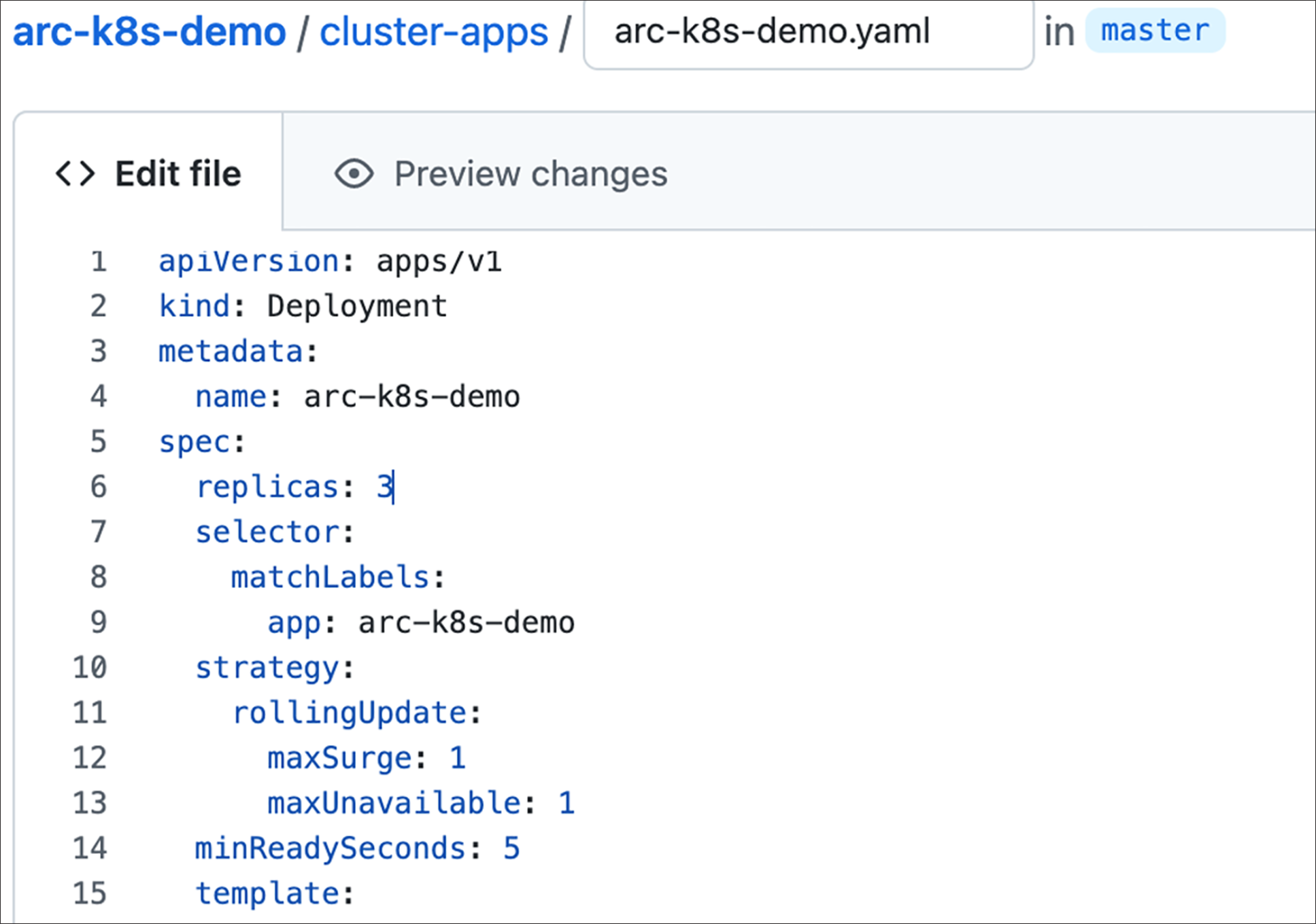Switch to the Preview changes tab

pyautogui.click(x=529, y=173)
